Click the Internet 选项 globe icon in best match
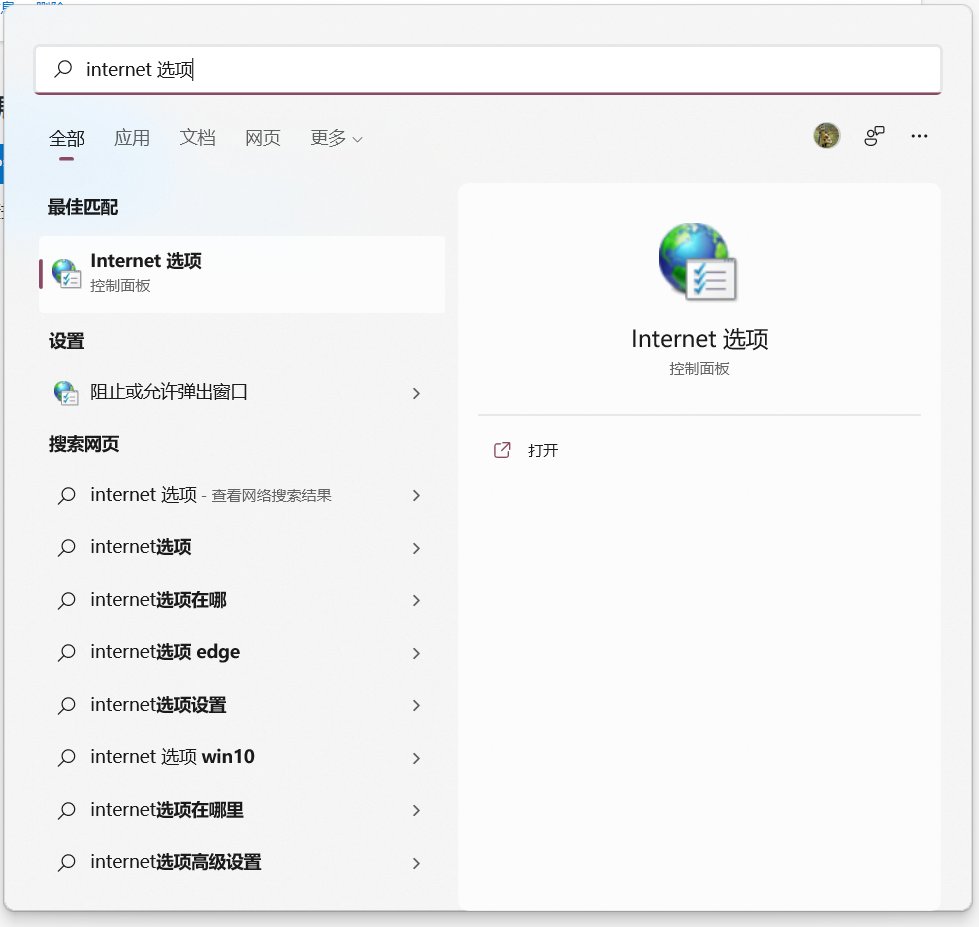 65,273
